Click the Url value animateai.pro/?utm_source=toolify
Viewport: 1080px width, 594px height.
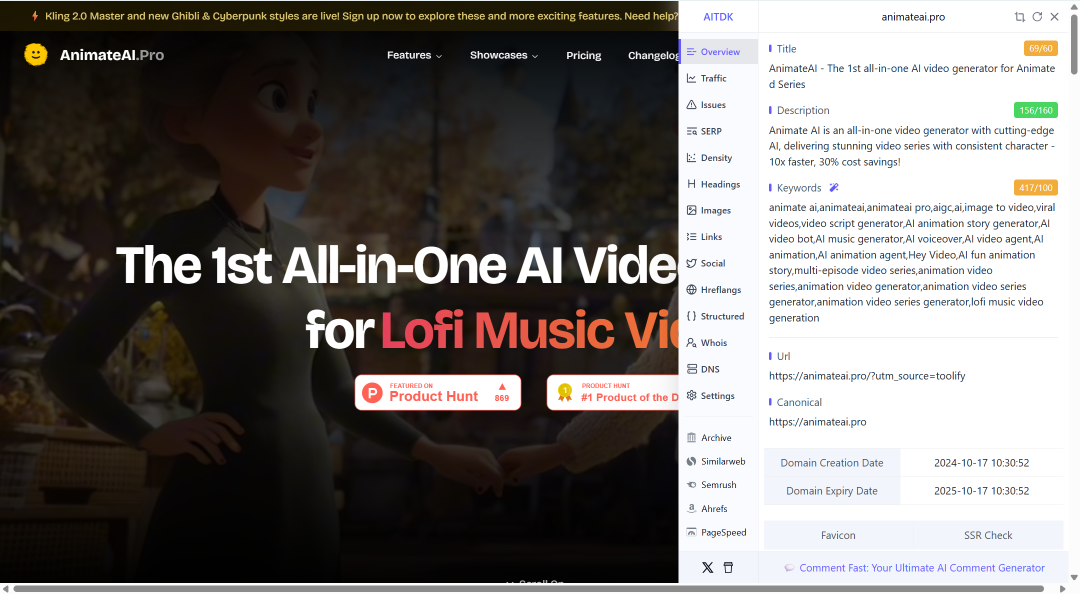point(867,376)
